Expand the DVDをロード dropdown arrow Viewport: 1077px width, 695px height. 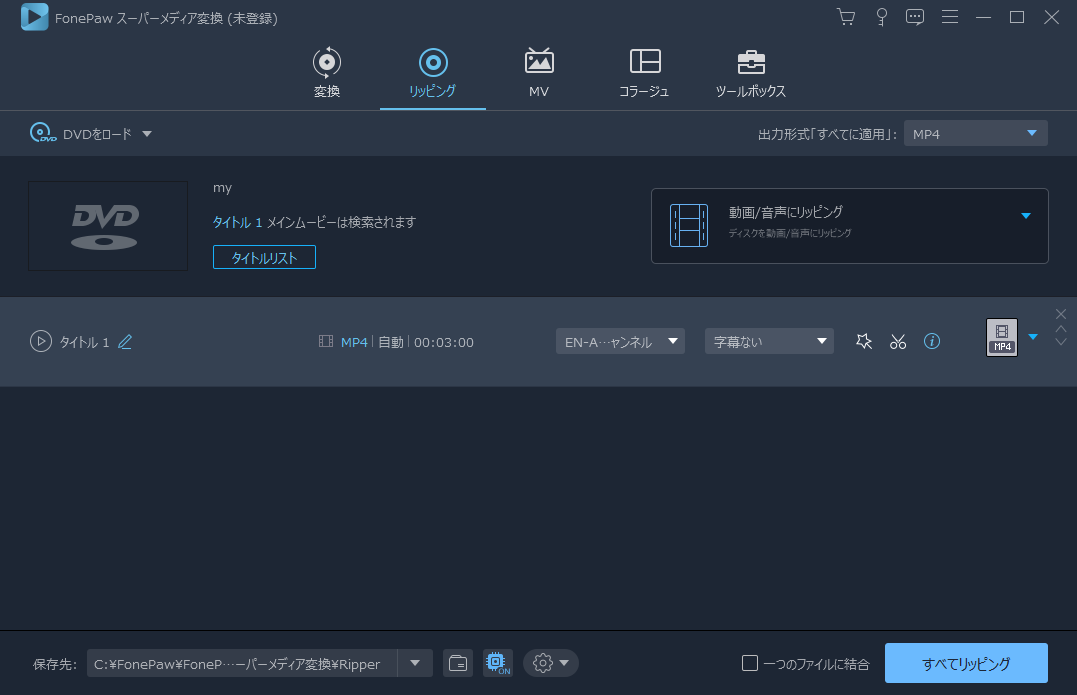click(147, 134)
